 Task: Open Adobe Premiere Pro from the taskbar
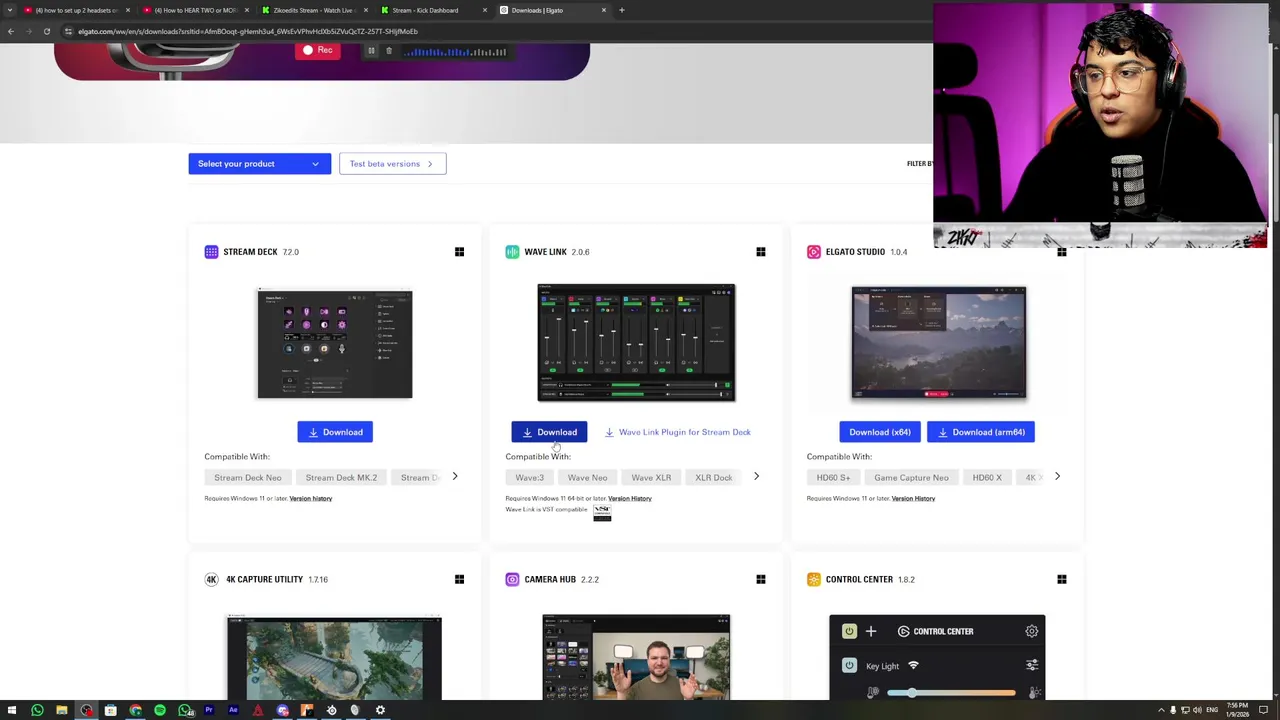[x=209, y=710]
